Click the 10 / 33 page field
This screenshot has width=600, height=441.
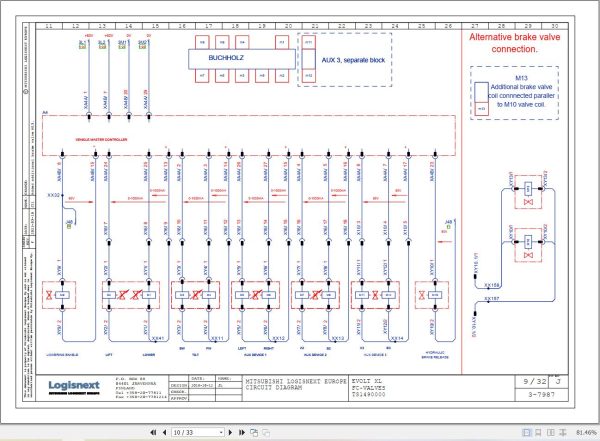pos(197,432)
